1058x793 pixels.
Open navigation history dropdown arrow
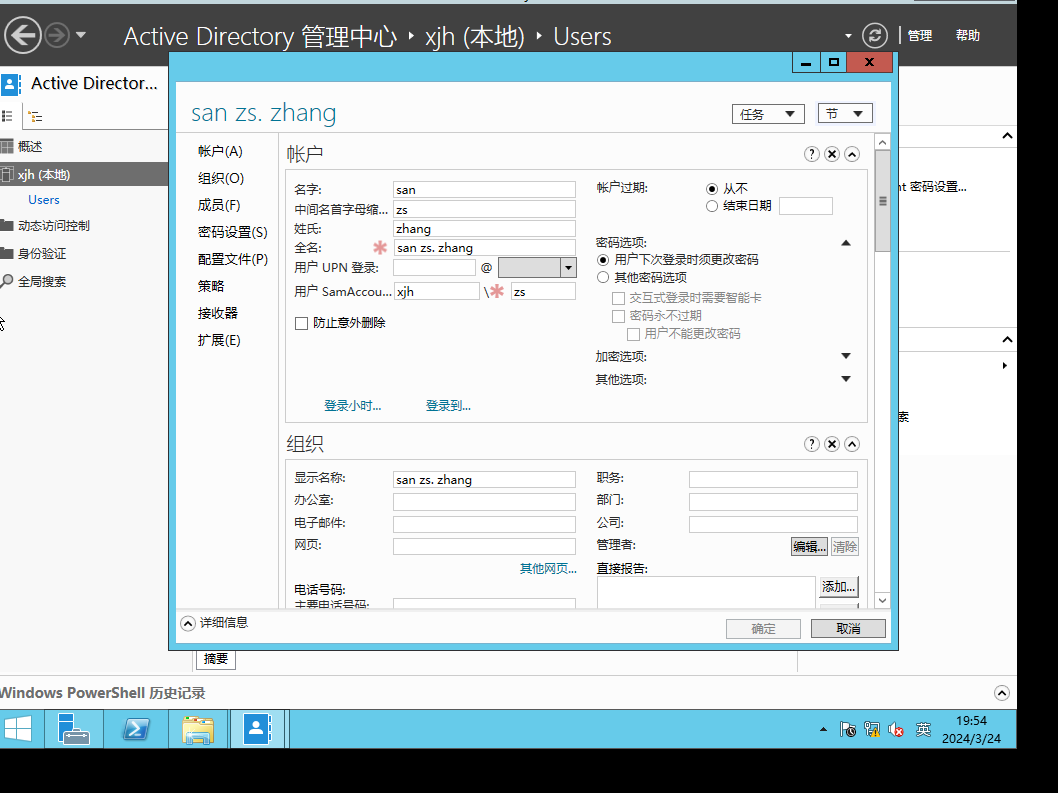click(81, 34)
